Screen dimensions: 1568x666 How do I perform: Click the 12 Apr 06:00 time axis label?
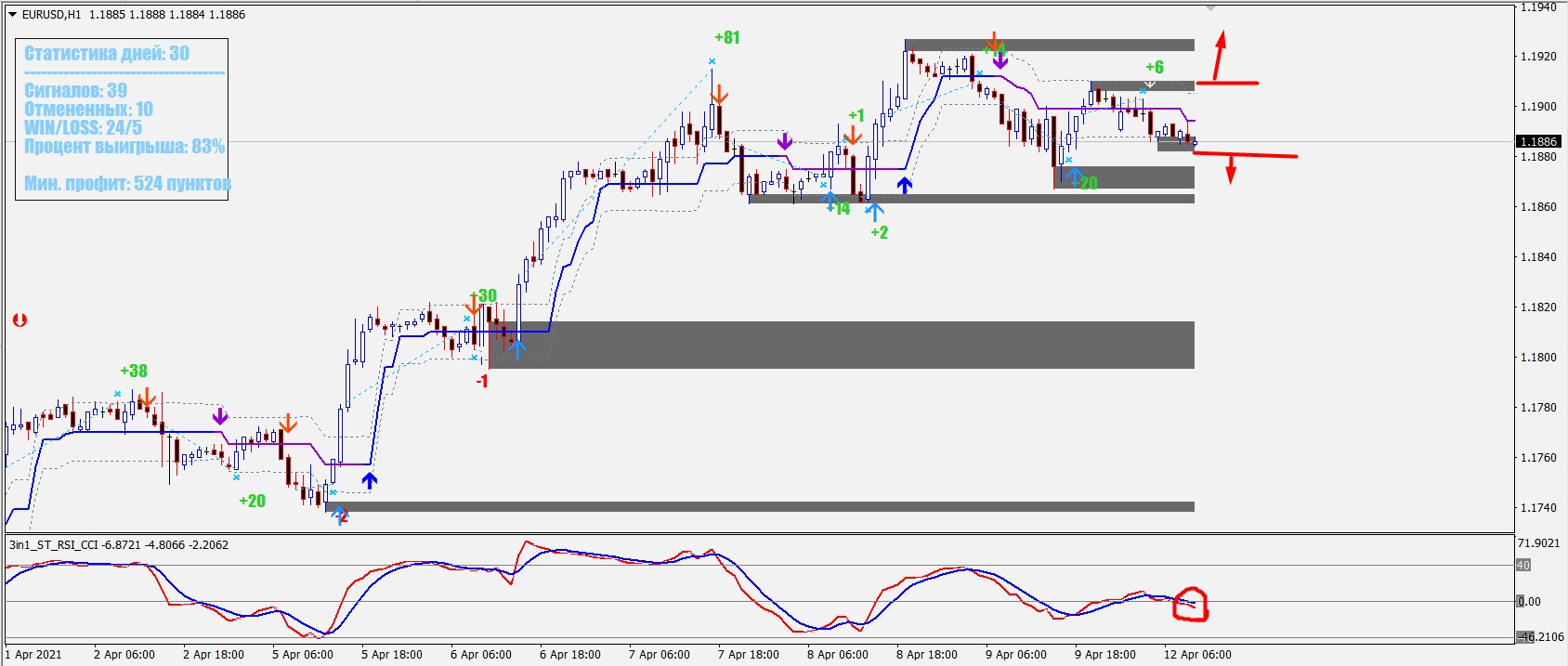tap(1197, 654)
